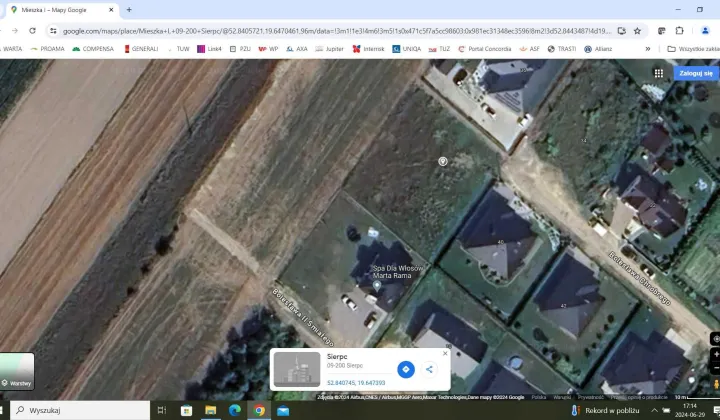Open the PZU bookmark
Screen dimensions: 720x420
(x=240, y=49)
